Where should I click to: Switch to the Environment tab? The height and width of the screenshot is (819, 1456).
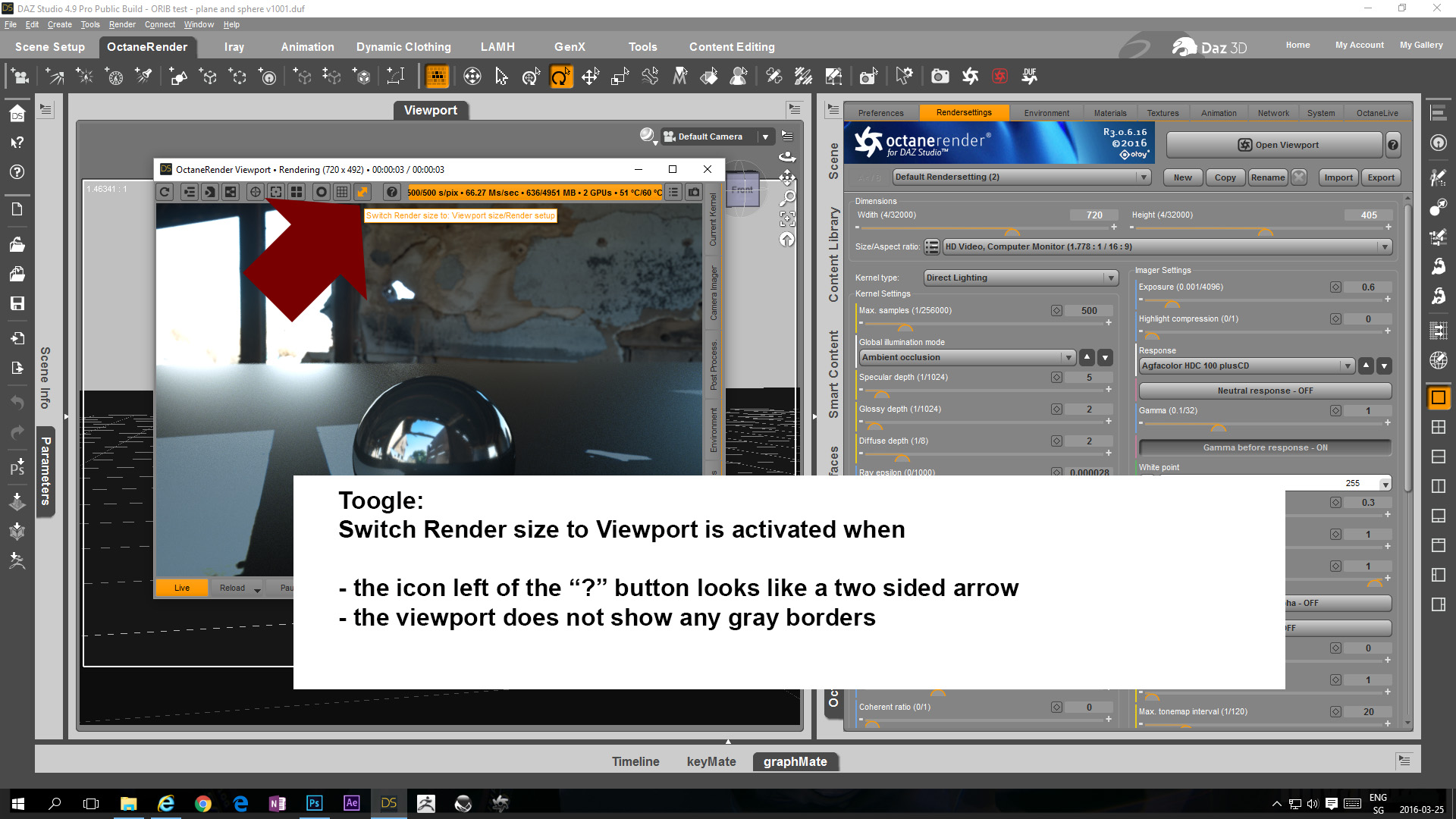[1046, 113]
